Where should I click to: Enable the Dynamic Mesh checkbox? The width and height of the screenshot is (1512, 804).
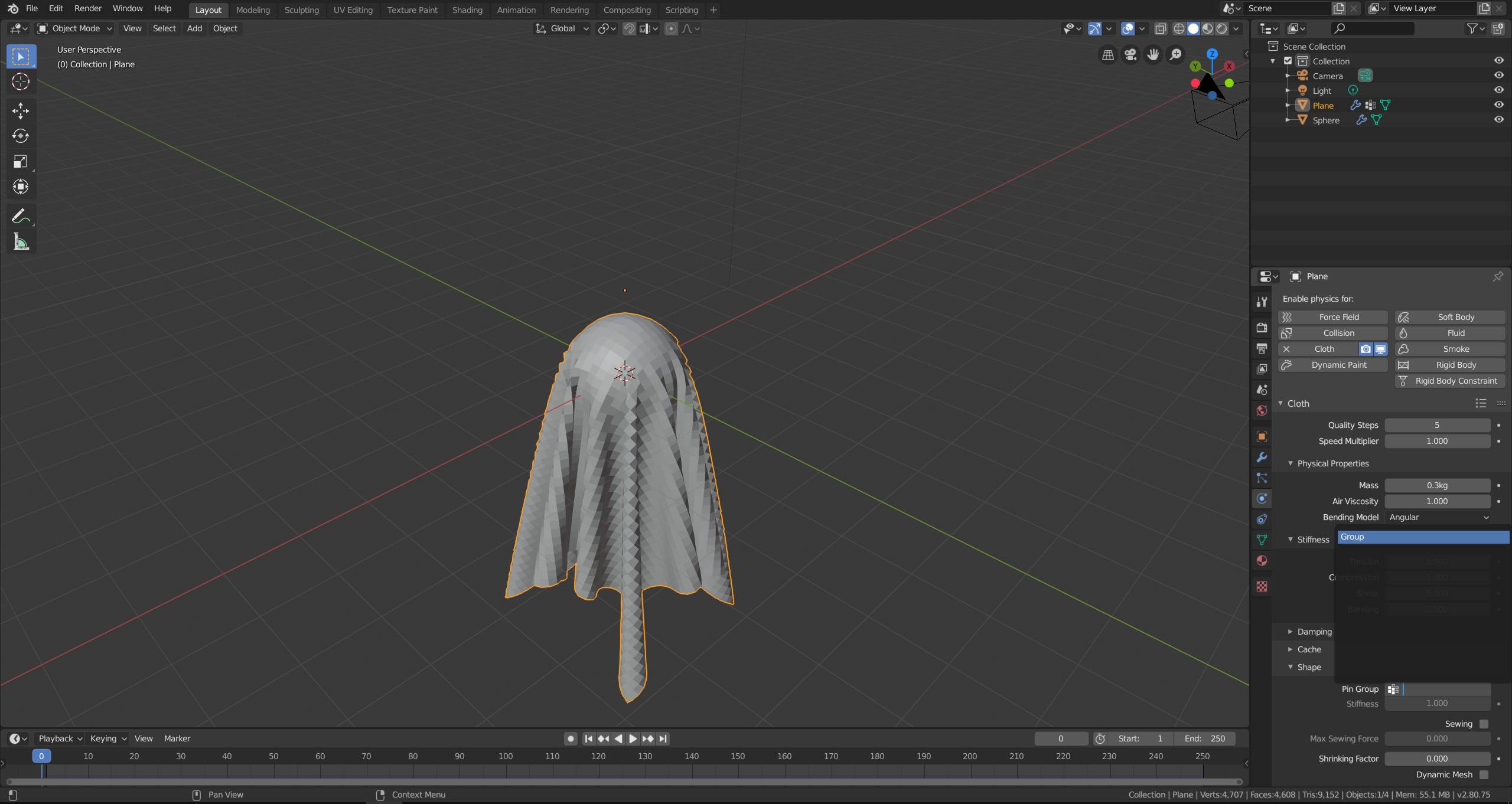1484,774
